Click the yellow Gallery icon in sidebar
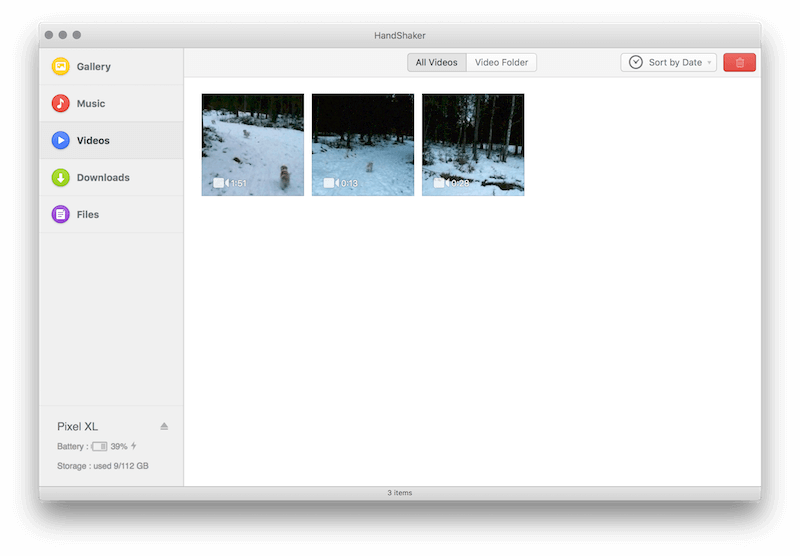The image size is (800, 556). (x=61, y=67)
